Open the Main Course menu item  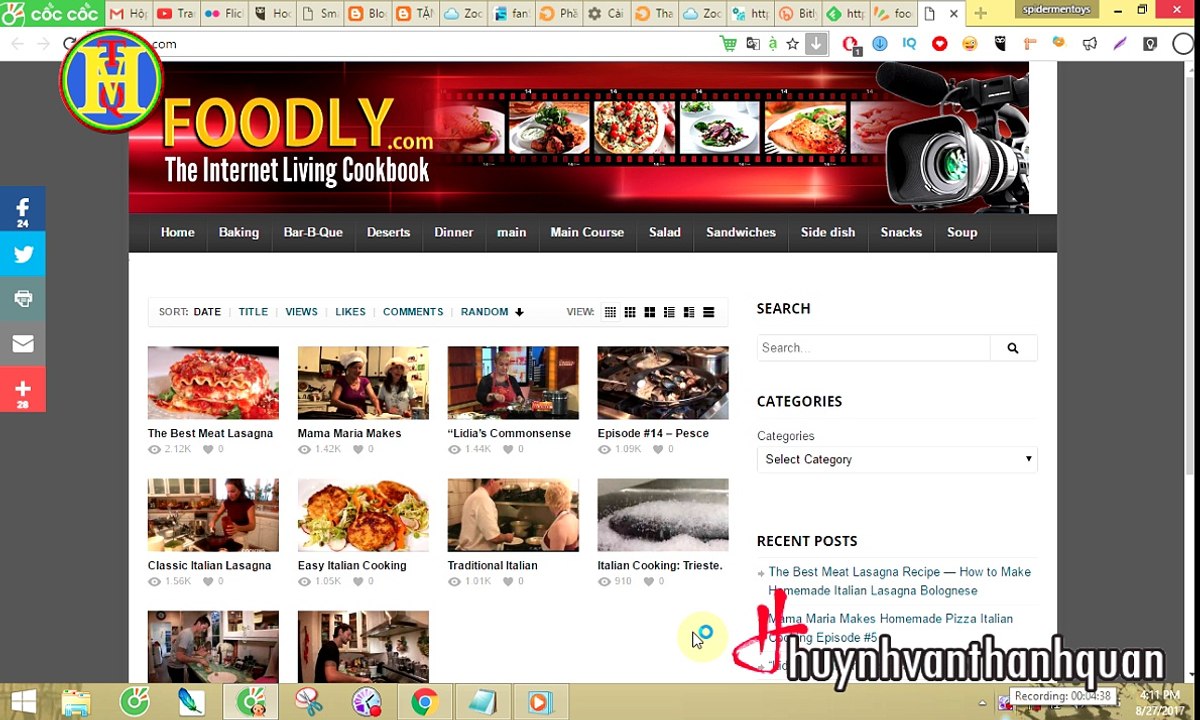click(587, 232)
